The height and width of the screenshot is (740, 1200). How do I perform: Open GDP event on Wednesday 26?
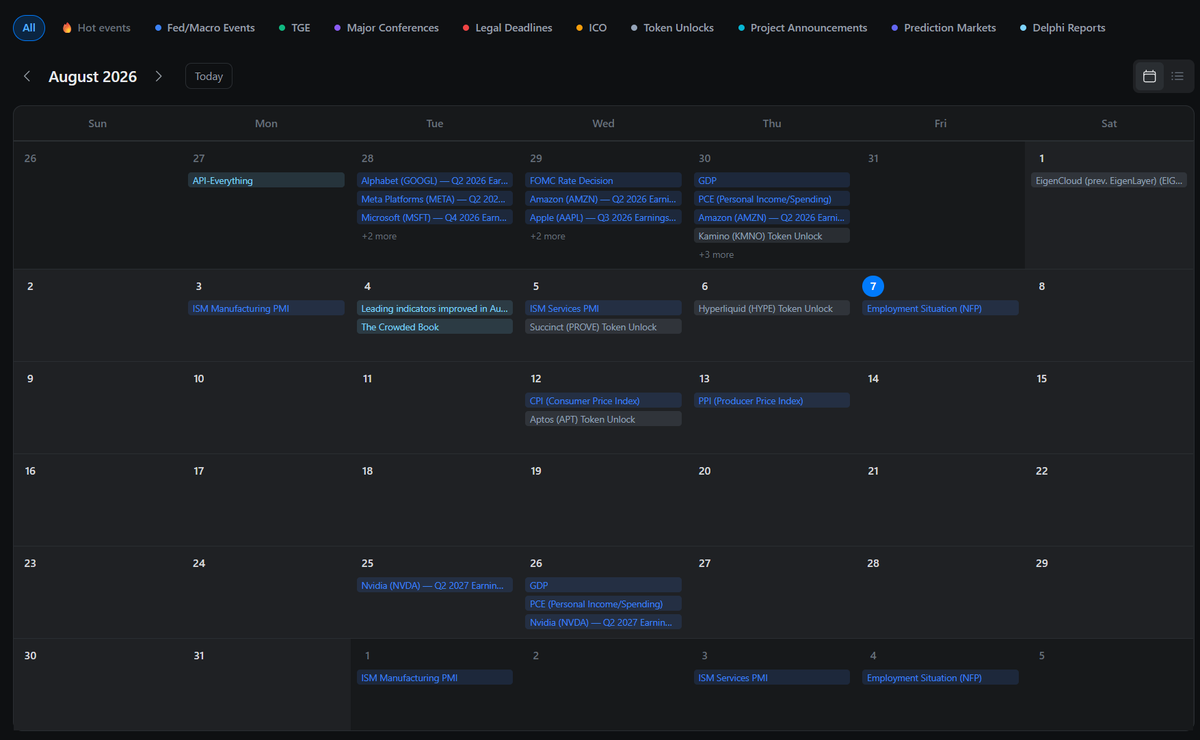603,585
